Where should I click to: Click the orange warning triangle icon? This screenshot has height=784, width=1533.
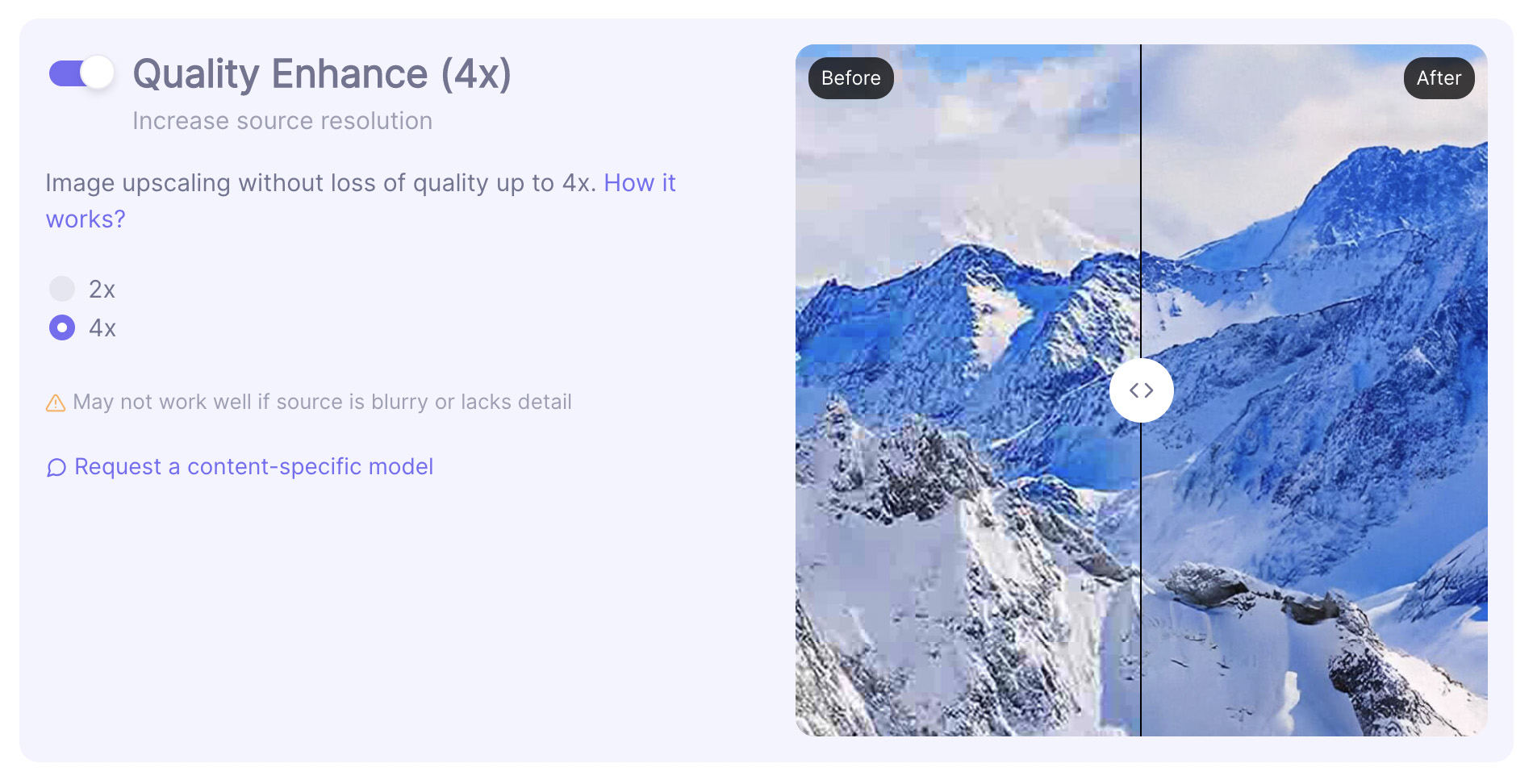click(x=56, y=402)
